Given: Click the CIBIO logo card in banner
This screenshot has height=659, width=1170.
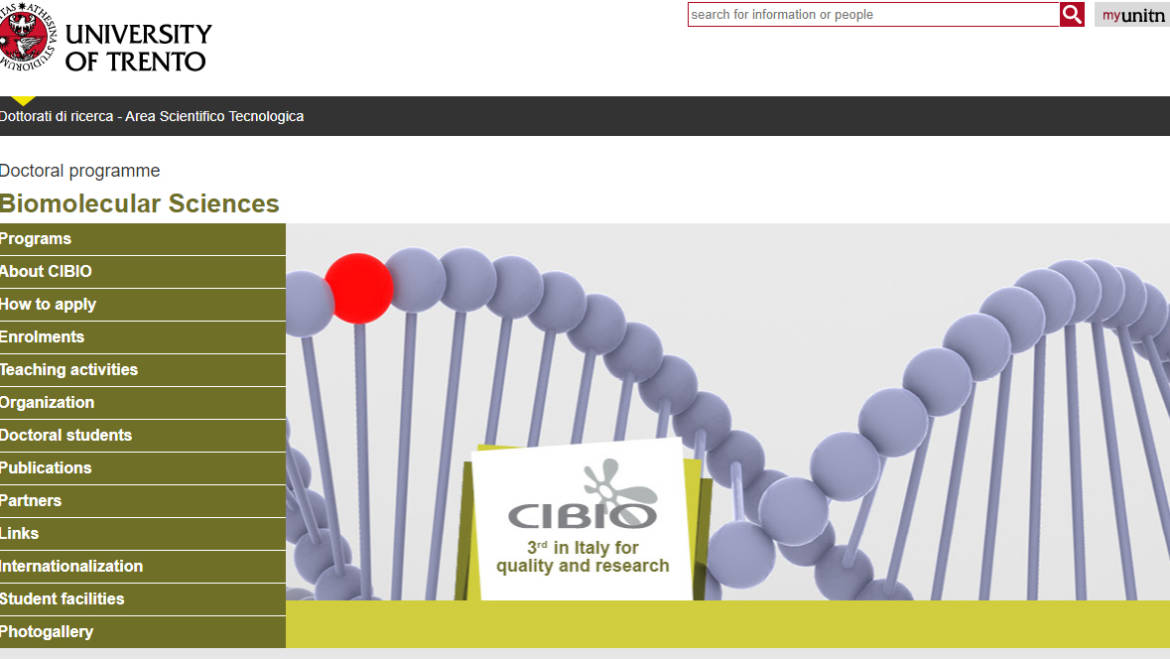Looking at the screenshot, I should click(x=583, y=520).
